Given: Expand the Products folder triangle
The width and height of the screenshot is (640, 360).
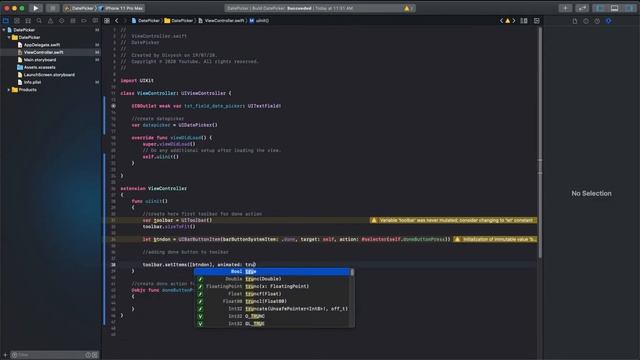Looking at the screenshot, I should click(9, 90).
